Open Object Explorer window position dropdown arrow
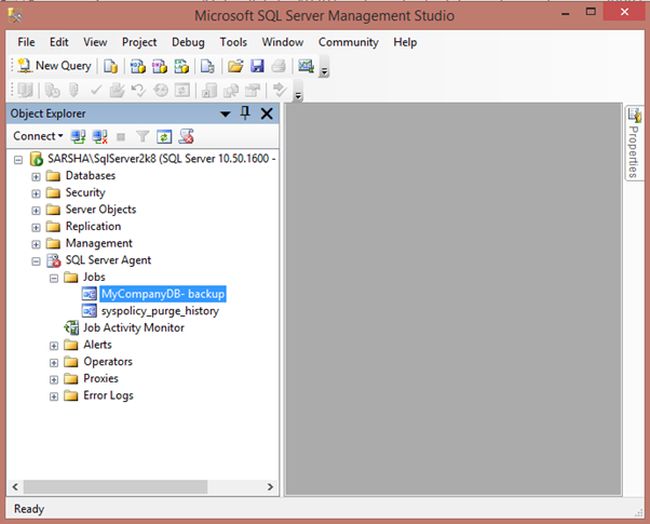The image size is (650, 524). [x=225, y=114]
